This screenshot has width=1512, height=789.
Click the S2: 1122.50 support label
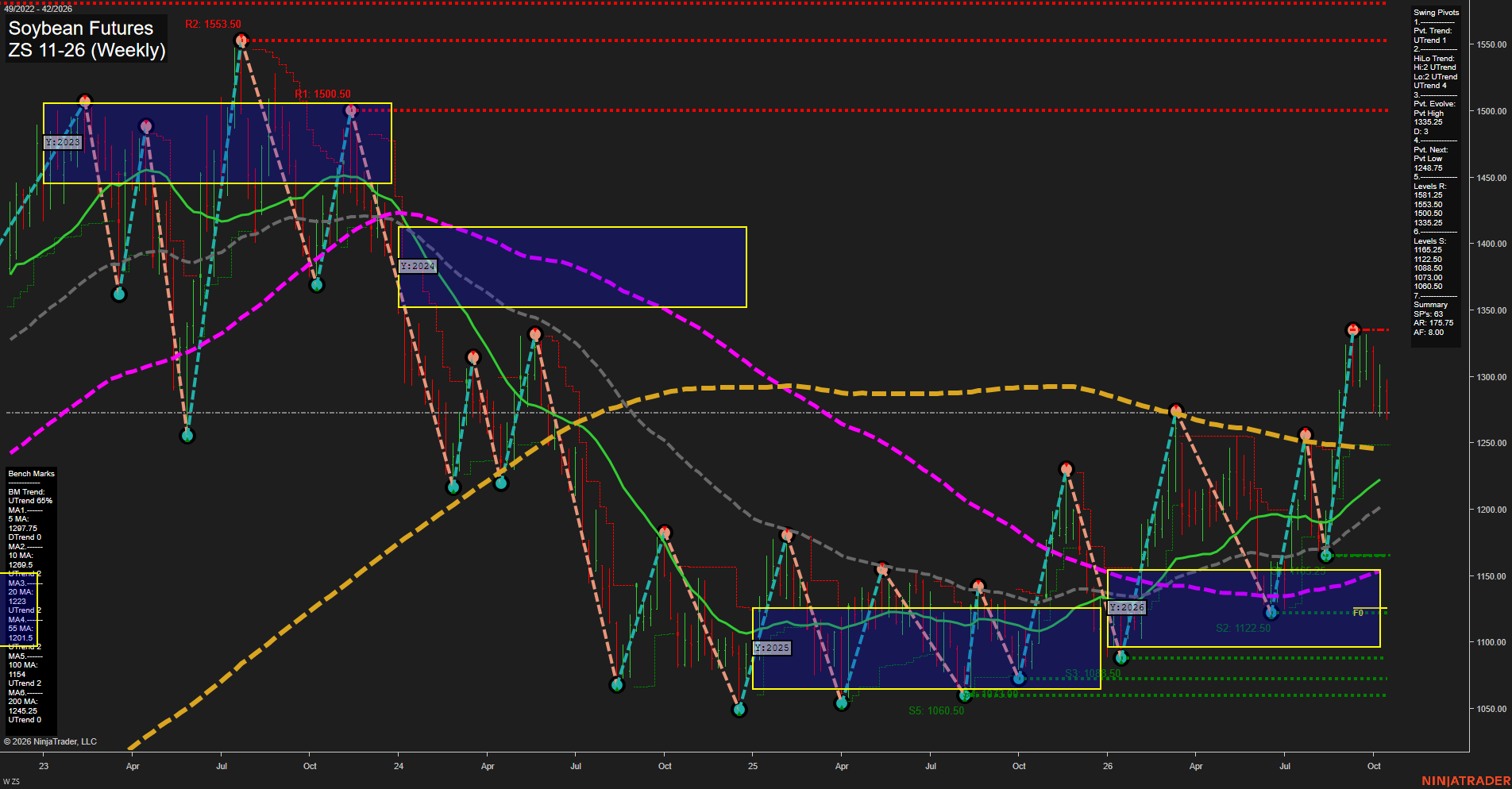point(1243,628)
